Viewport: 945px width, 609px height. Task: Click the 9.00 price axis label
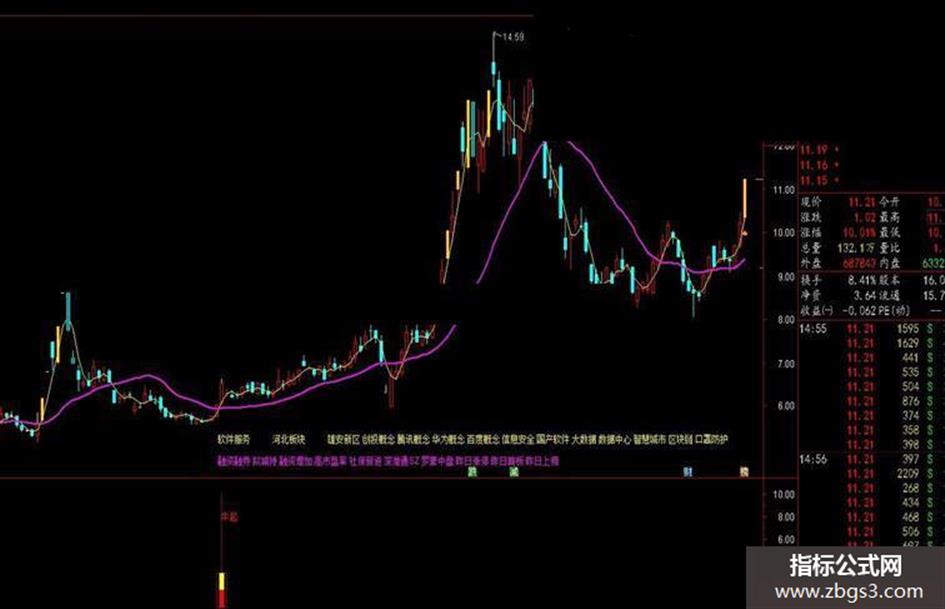tap(786, 277)
